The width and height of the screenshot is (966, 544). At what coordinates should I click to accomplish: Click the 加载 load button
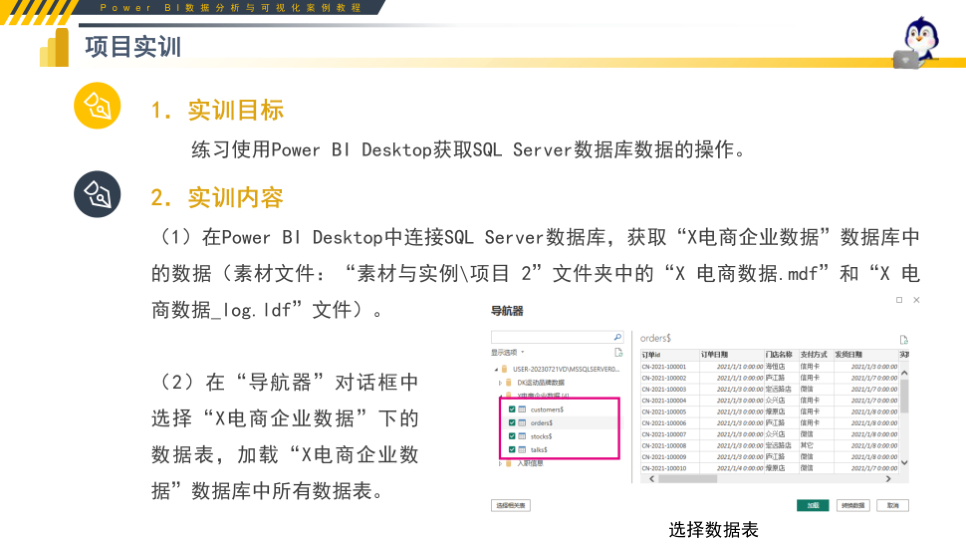[813, 505]
